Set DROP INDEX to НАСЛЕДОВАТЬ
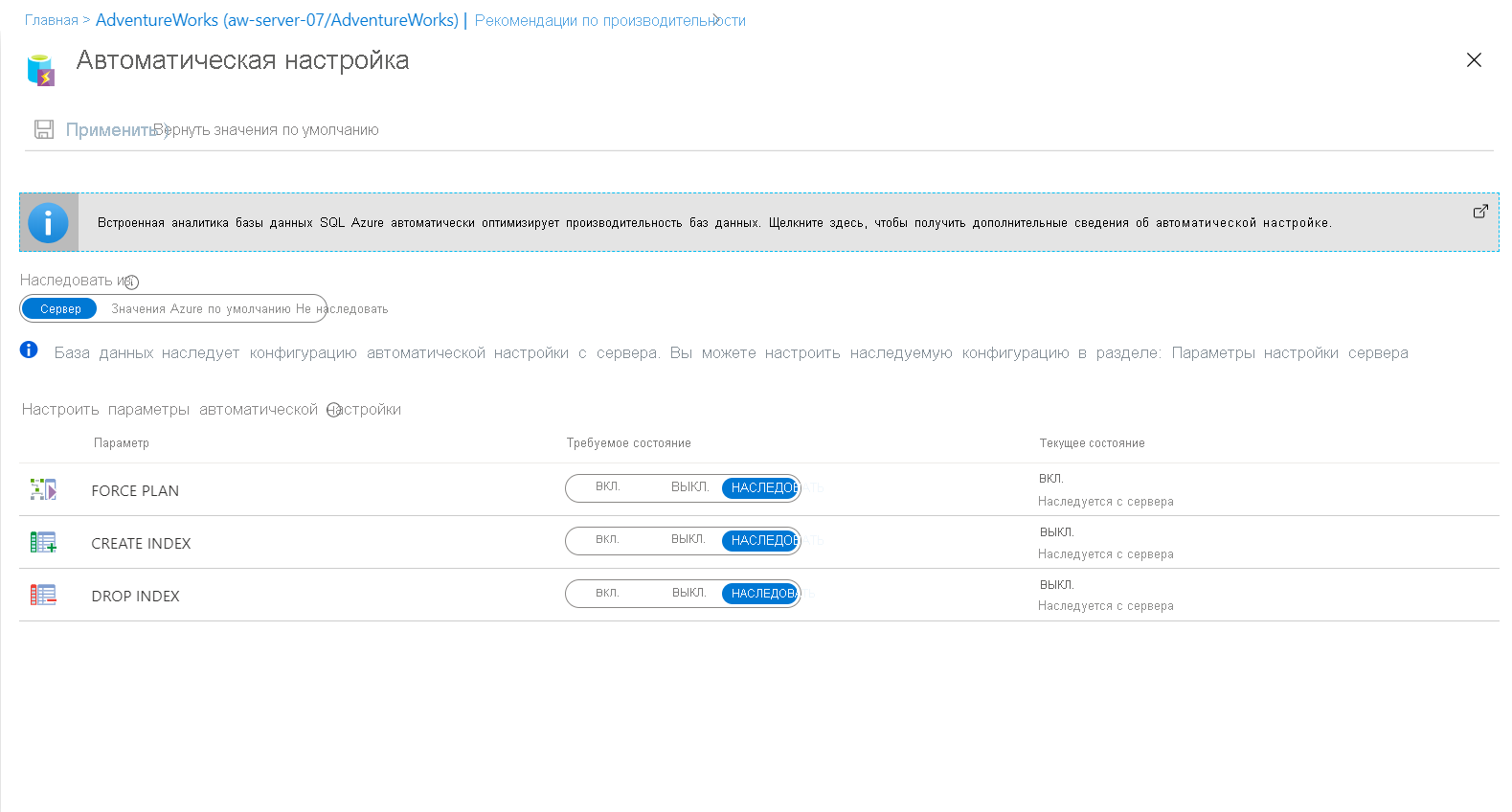 point(760,594)
